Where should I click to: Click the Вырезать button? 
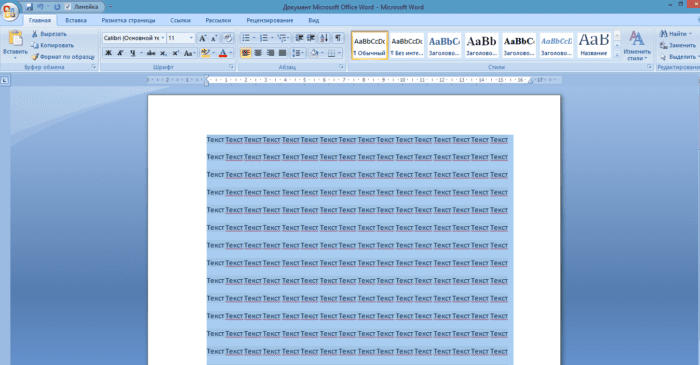49,34
